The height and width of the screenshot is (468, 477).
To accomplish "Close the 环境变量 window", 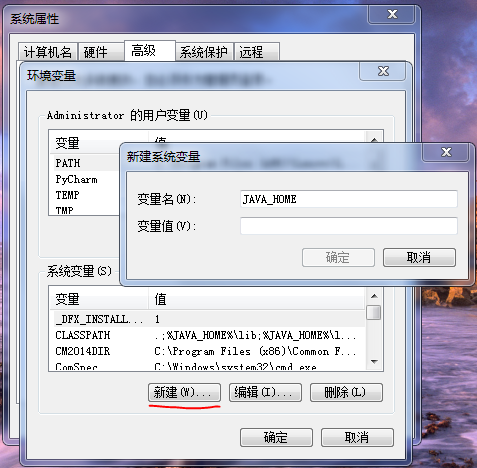I will [x=383, y=71].
